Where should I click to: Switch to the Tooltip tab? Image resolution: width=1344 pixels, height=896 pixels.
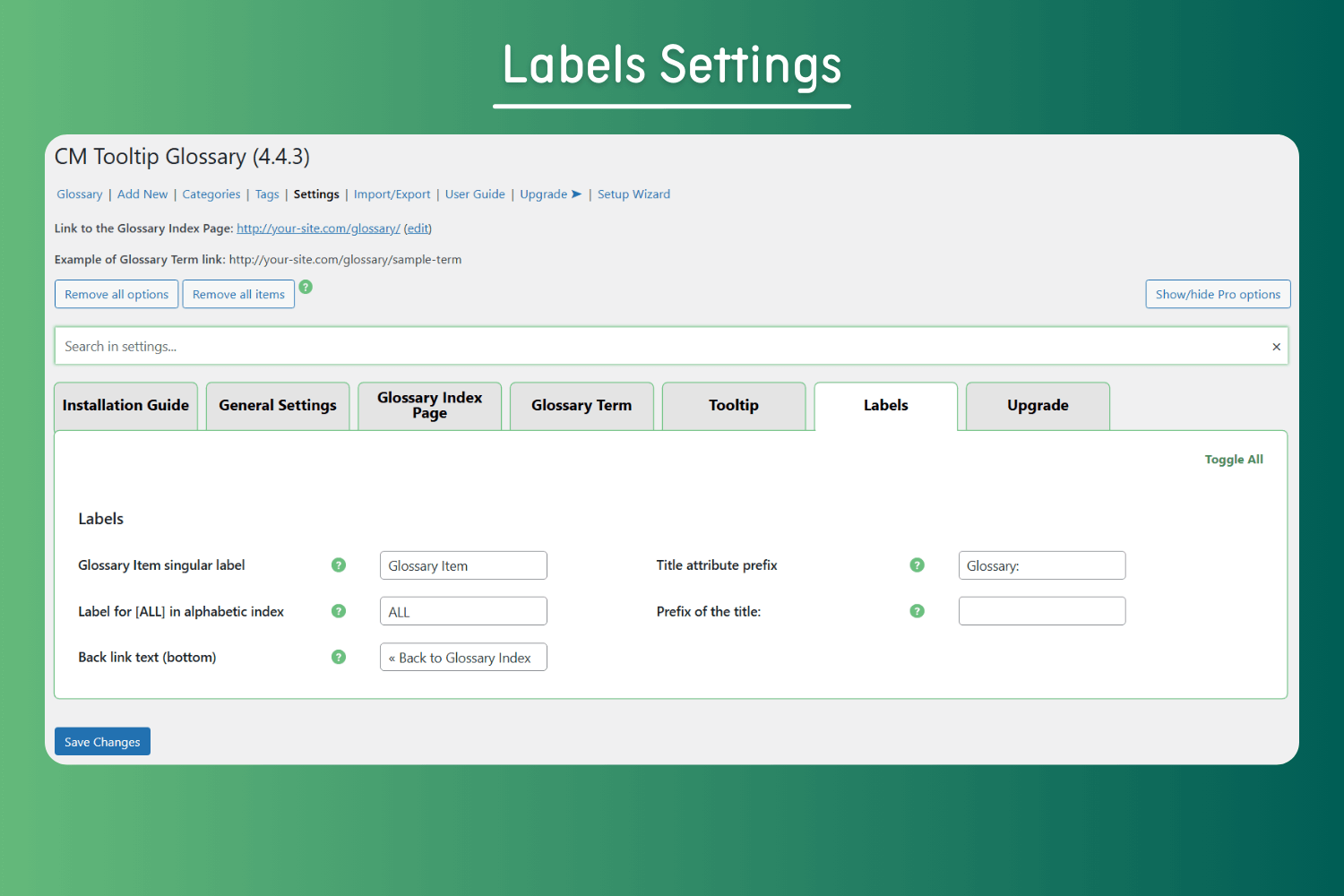(733, 405)
